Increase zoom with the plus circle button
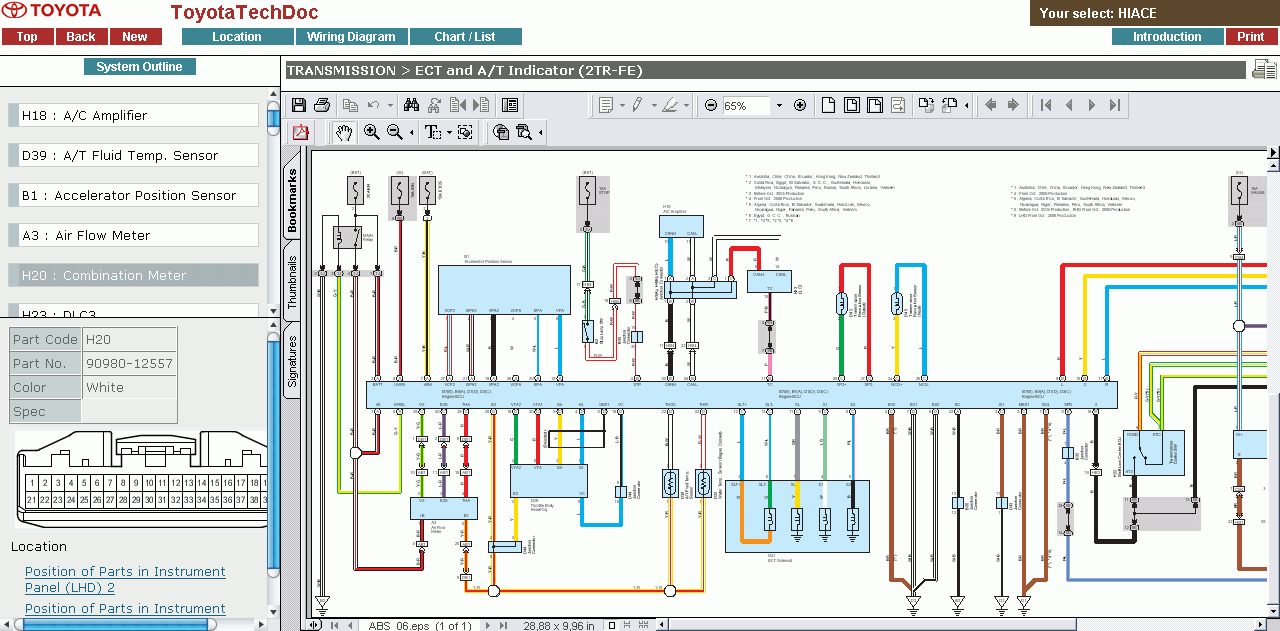The height and width of the screenshot is (631, 1280). (x=800, y=105)
